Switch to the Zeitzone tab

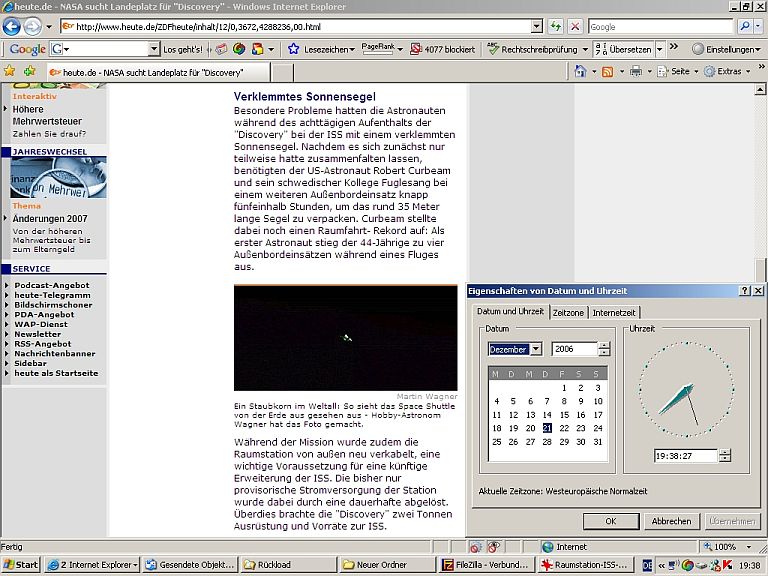click(568, 313)
